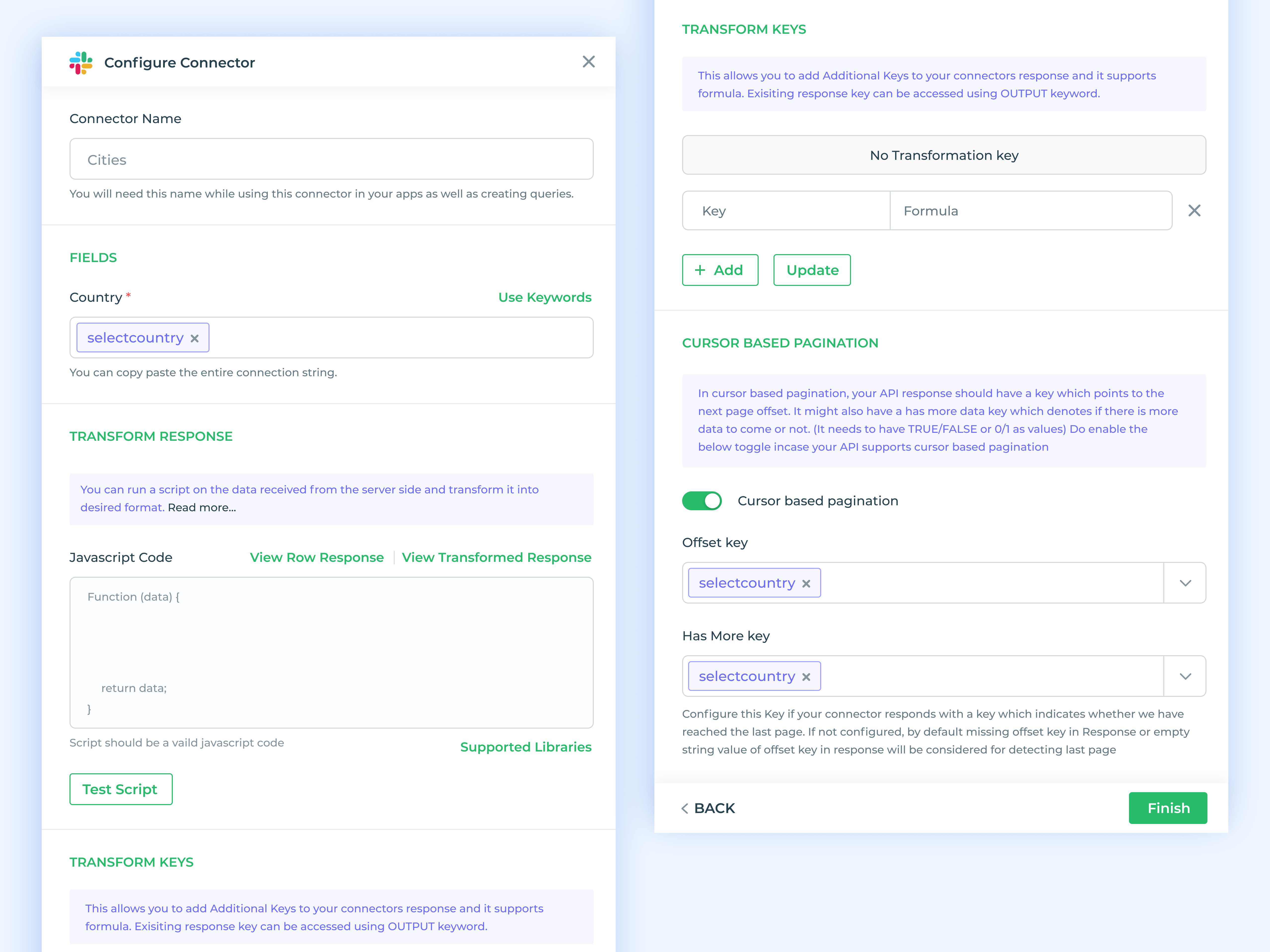1270x952 pixels.
Task: Remove selectcountry tag from Has More key
Action: click(806, 677)
